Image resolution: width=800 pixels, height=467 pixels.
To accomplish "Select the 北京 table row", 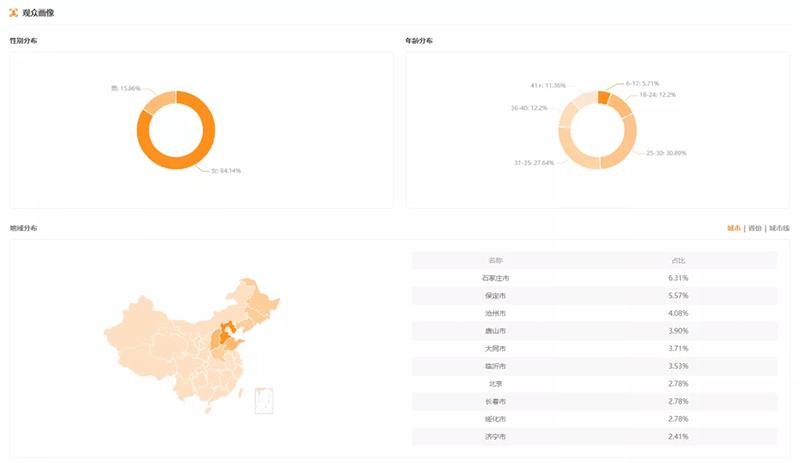I will (x=594, y=384).
